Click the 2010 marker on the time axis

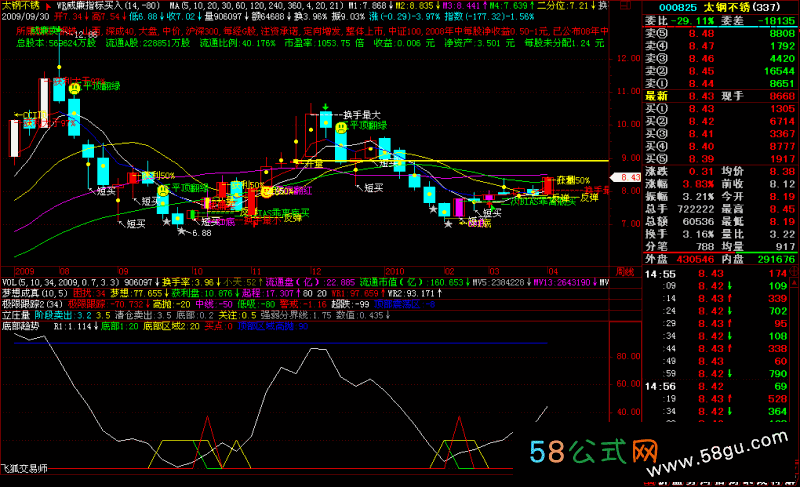pos(394,272)
